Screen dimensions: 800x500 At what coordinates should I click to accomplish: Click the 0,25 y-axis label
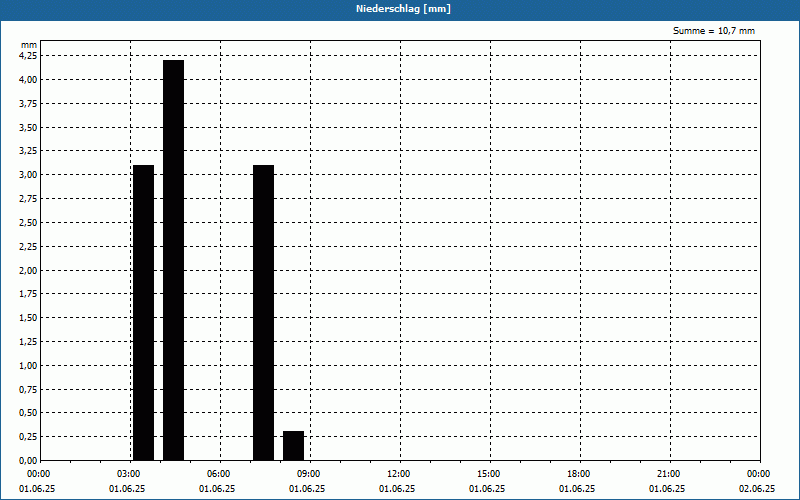[x=28, y=437]
